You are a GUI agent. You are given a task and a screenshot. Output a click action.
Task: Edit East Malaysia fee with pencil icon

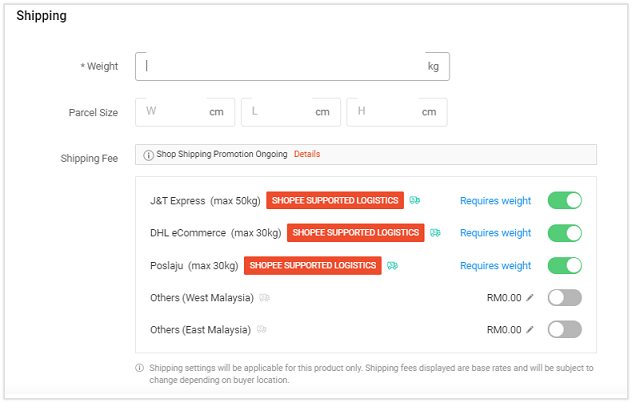[530, 330]
